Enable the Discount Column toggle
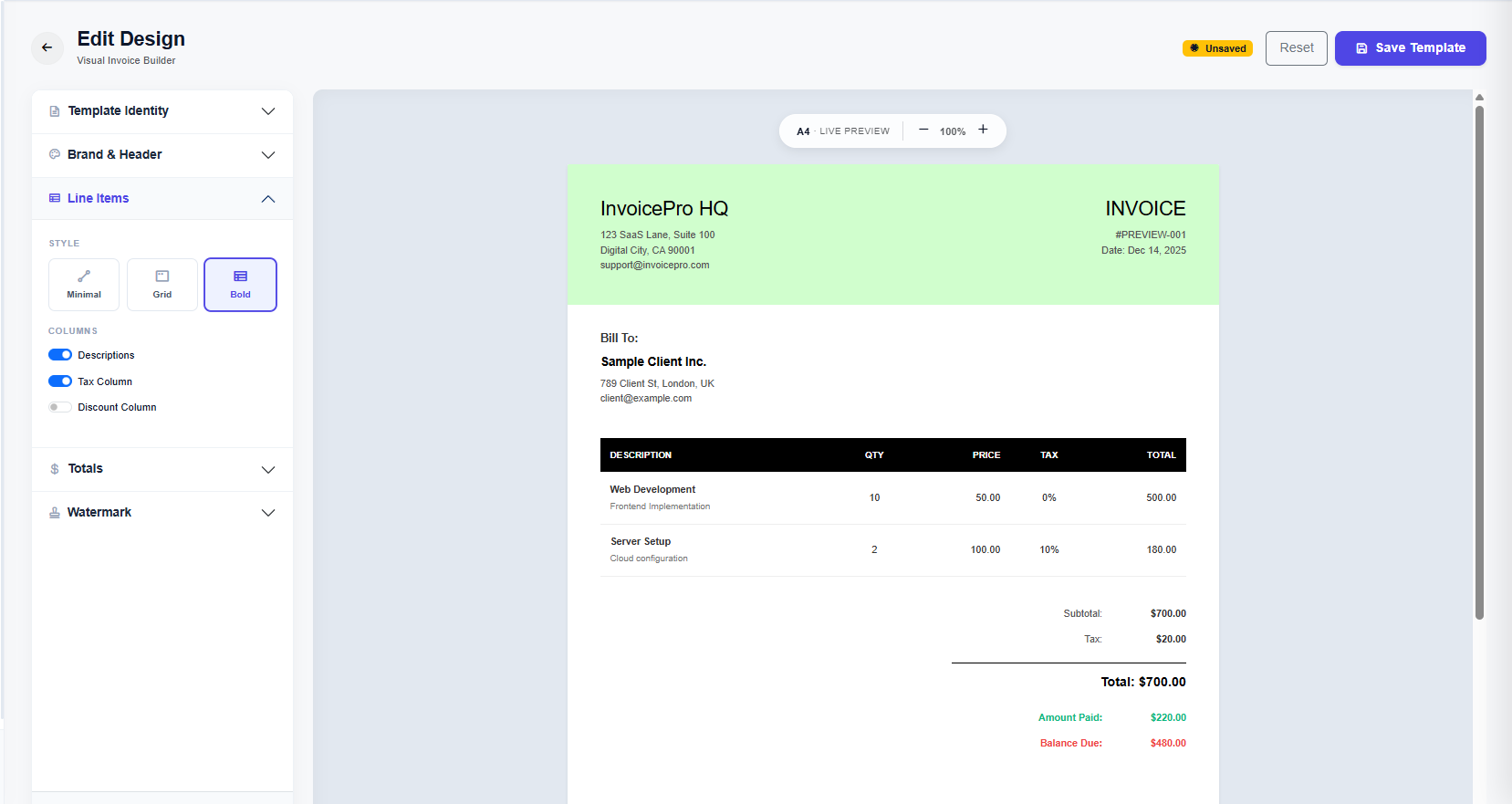1512x804 pixels. click(60, 407)
